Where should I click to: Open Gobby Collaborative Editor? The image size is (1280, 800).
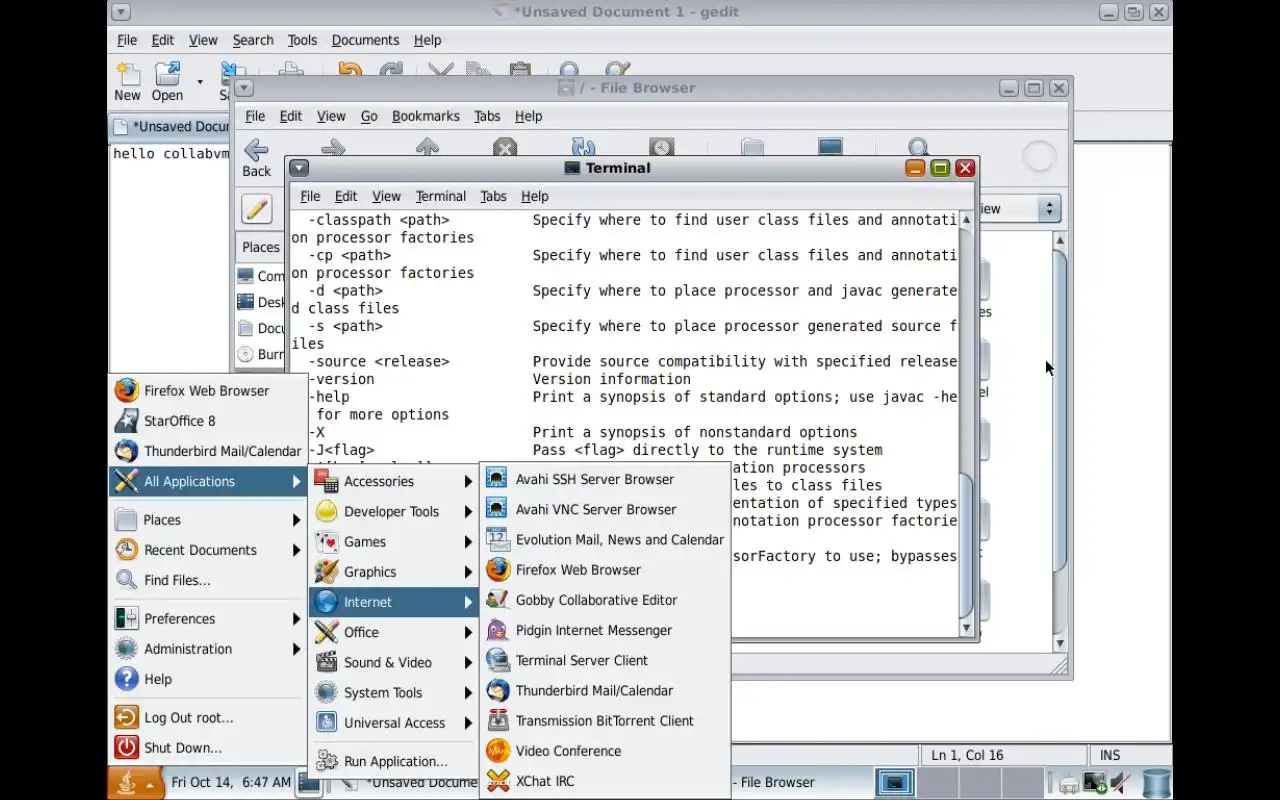tap(605, 600)
